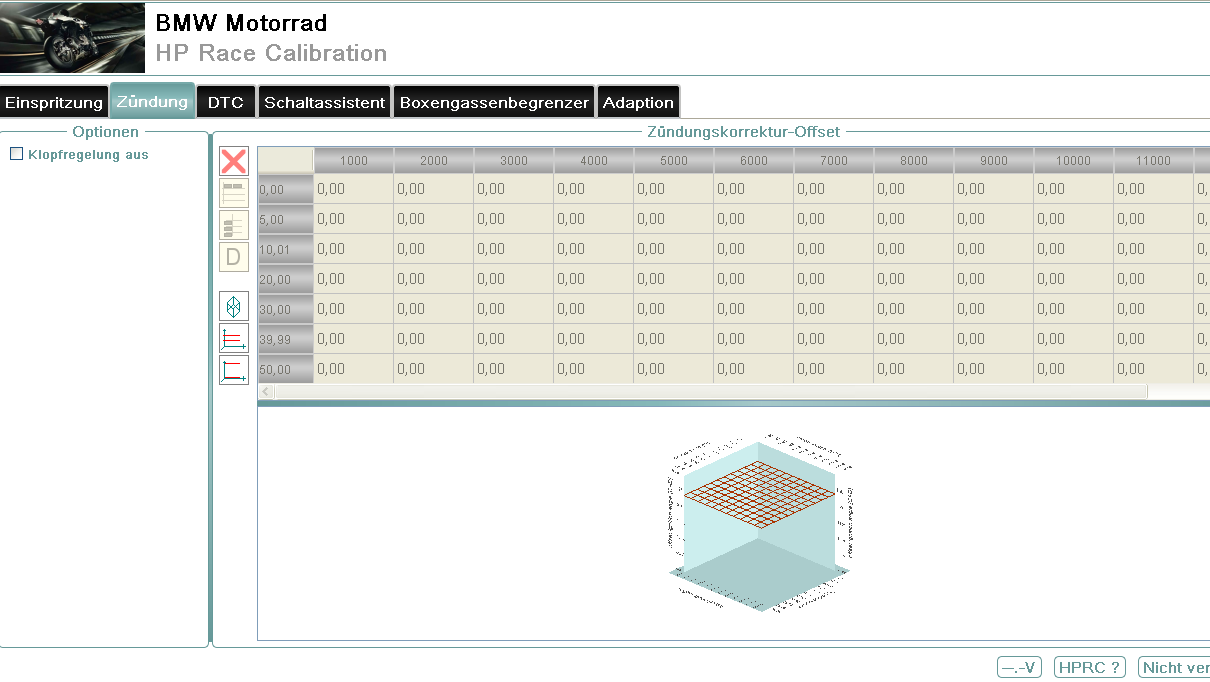1210x682 pixels.
Task: Select the 3D cube view icon
Action: pos(233,306)
